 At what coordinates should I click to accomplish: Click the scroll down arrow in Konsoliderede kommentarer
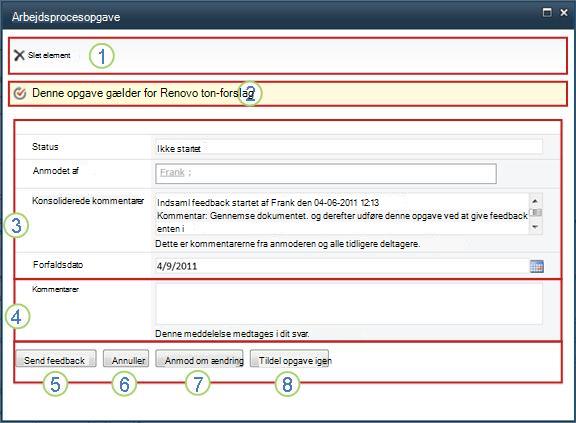535,227
